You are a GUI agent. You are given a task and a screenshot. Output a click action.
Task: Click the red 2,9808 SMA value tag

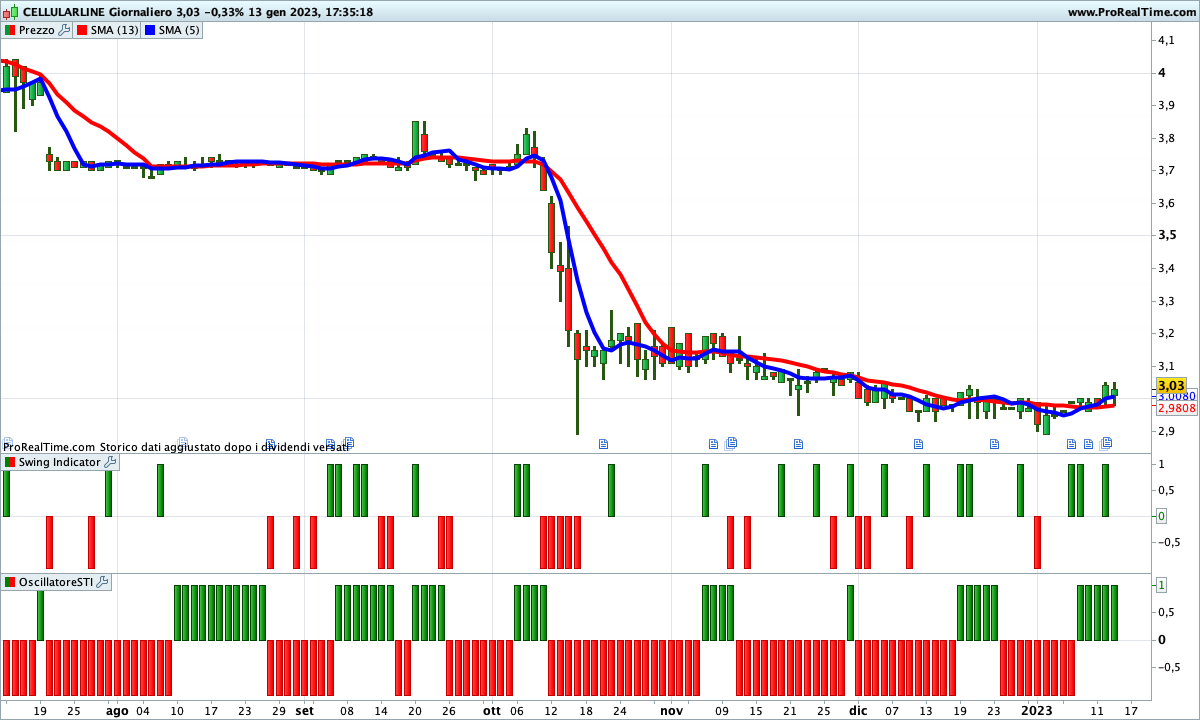tap(1176, 408)
